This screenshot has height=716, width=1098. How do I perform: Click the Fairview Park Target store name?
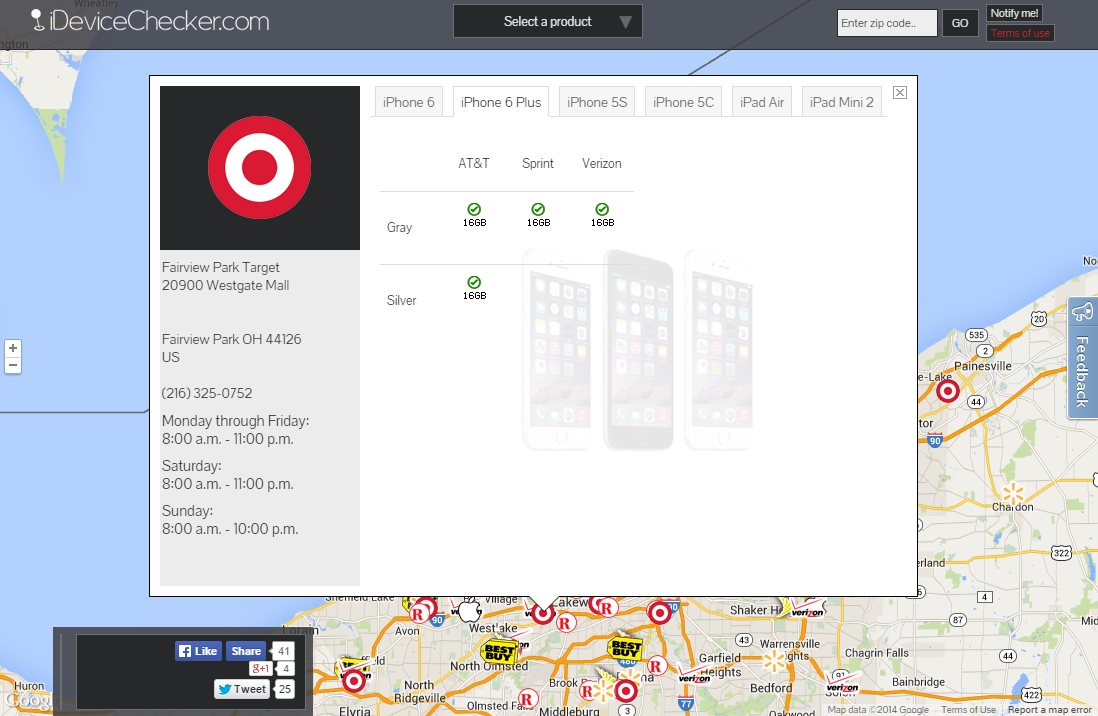click(221, 267)
